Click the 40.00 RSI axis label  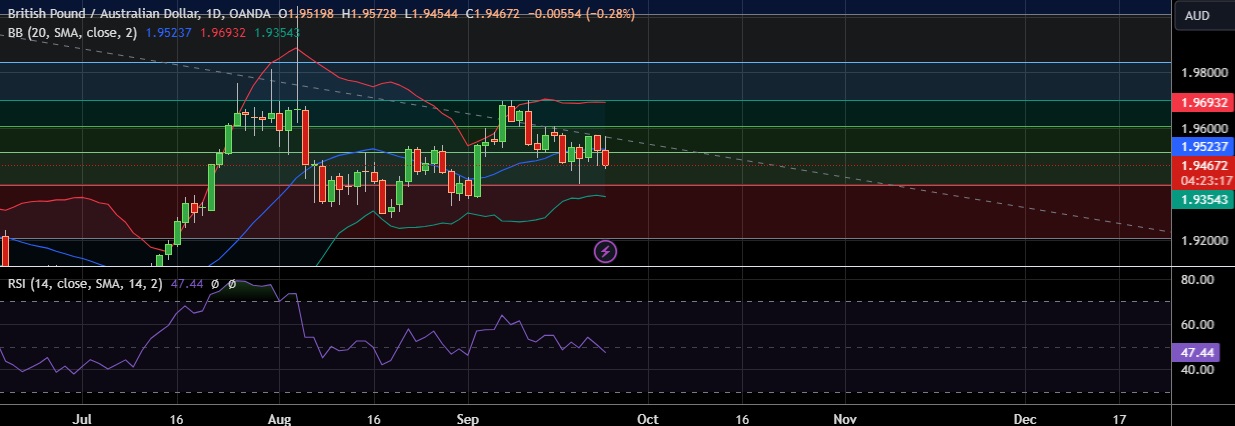coord(1197,369)
